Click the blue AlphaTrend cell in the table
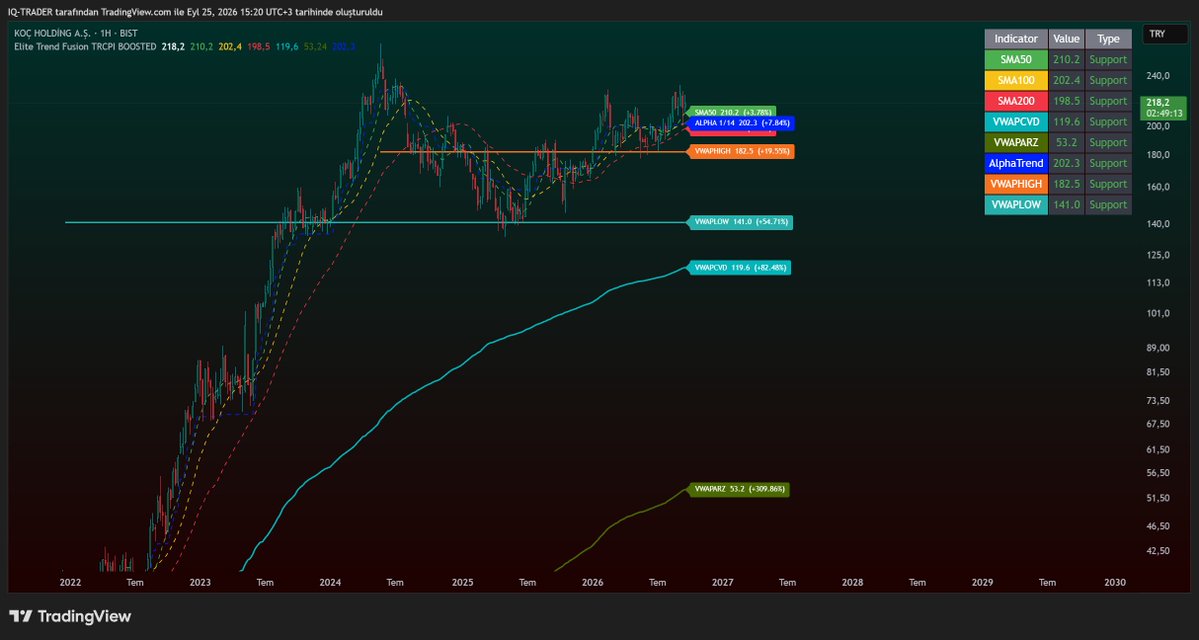 tap(1015, 163)
